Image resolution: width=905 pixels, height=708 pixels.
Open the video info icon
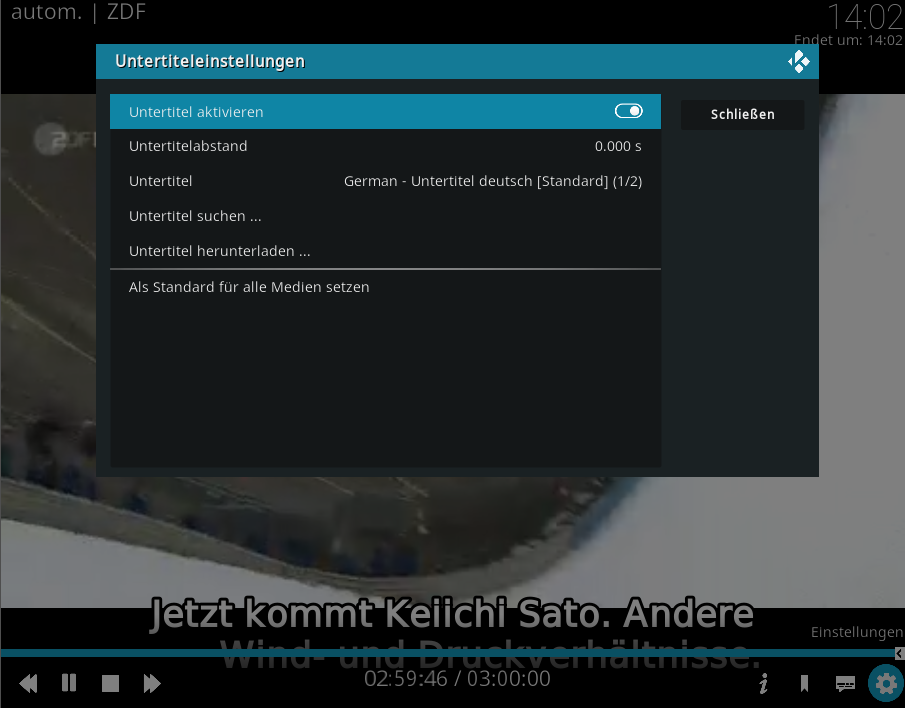click(x=764, y=684)
